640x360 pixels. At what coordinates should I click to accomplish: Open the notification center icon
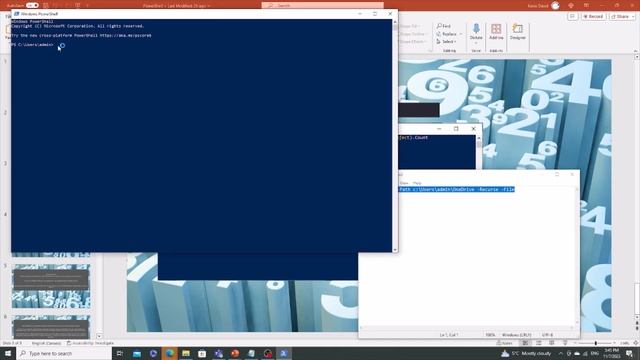tap(630, 353)
